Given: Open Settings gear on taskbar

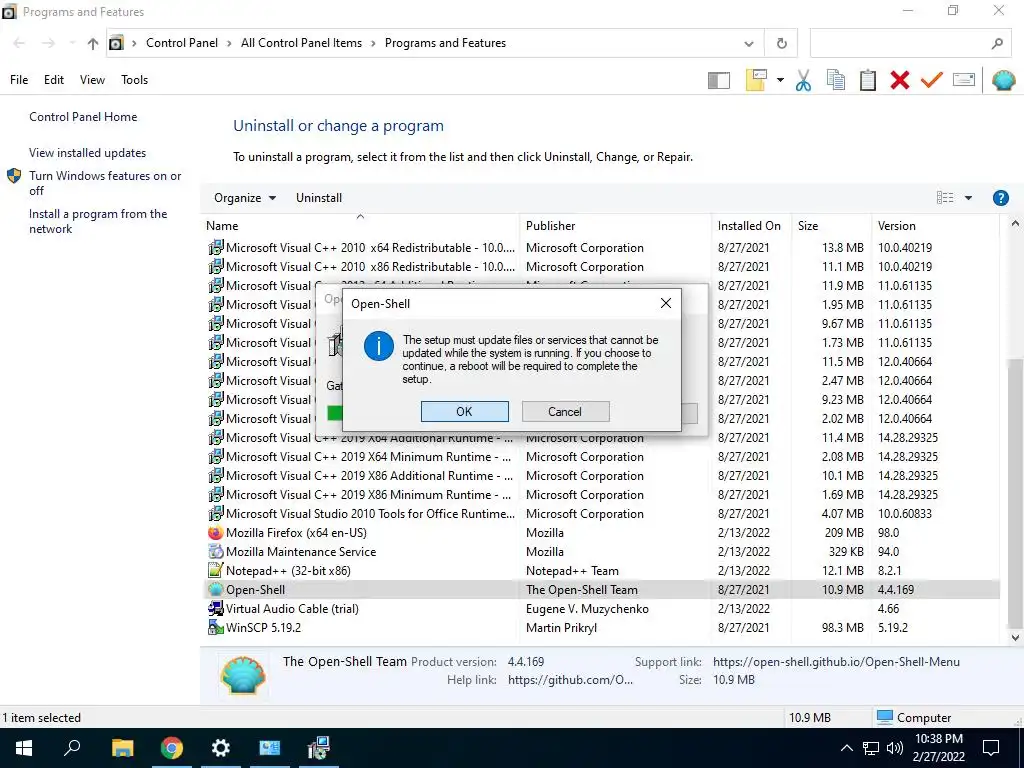Looking at the screenshot, I should [221, 748].
